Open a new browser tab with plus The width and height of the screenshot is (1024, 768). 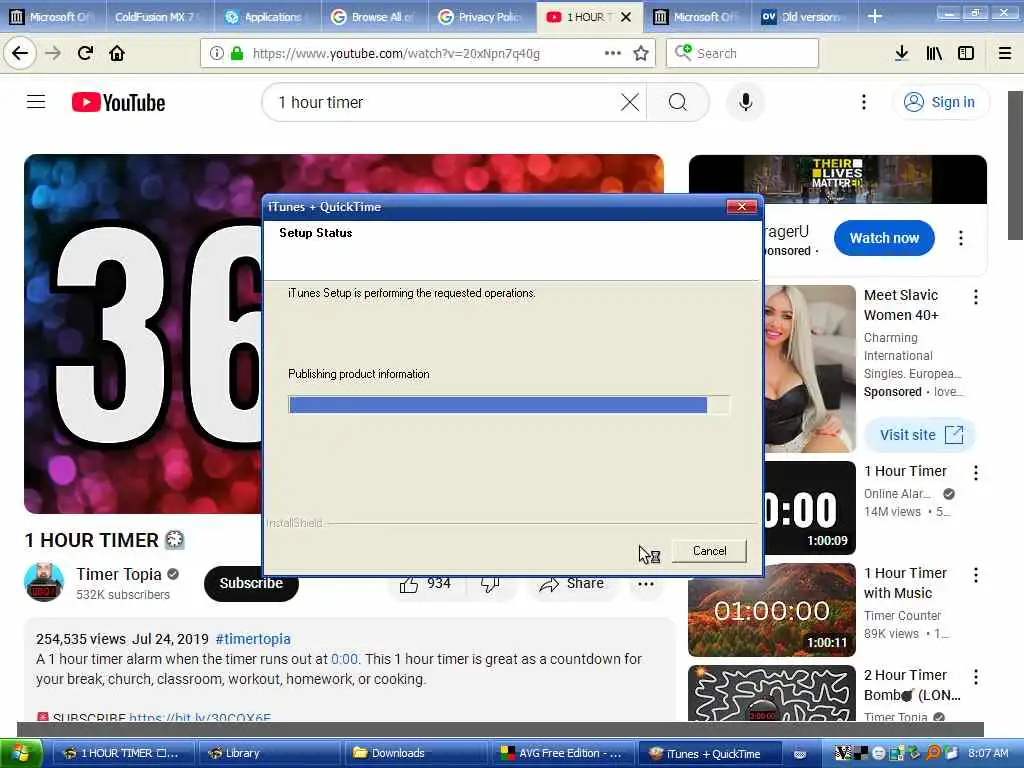pyautogui.click(x=875, y=16)
